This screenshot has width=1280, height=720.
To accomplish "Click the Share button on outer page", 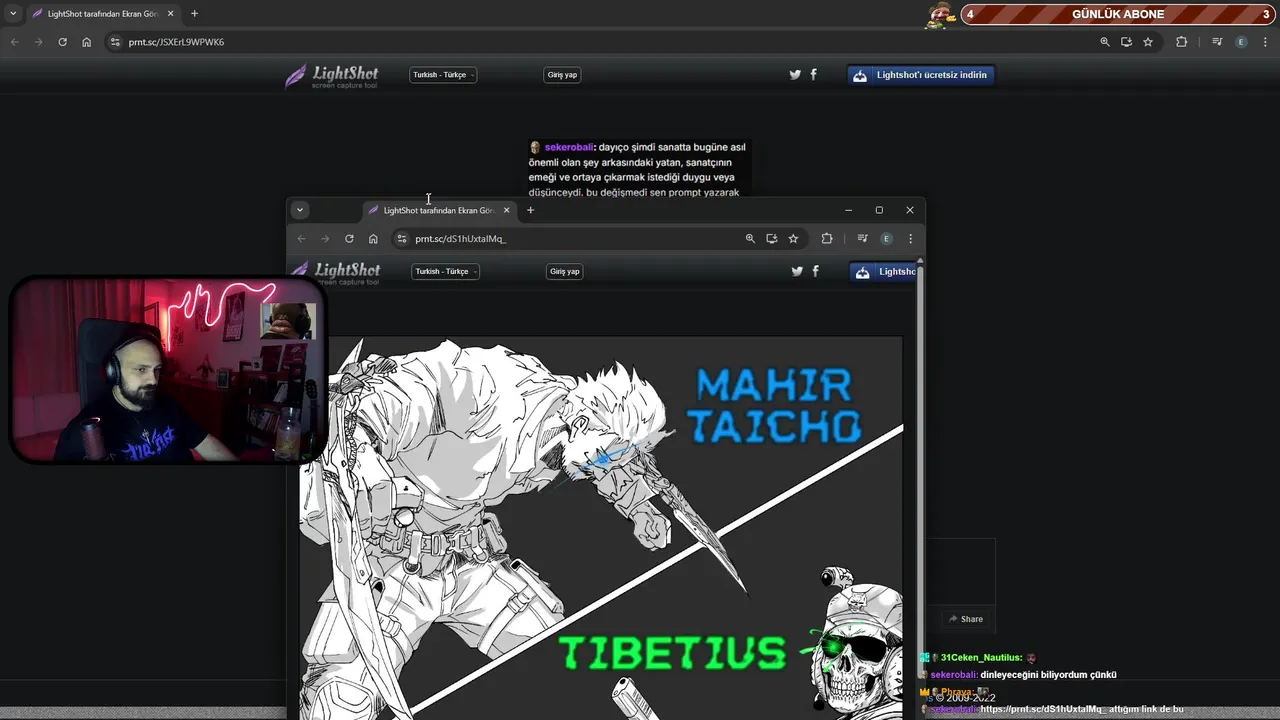I will pyautogui.click(x=966, y=619).
